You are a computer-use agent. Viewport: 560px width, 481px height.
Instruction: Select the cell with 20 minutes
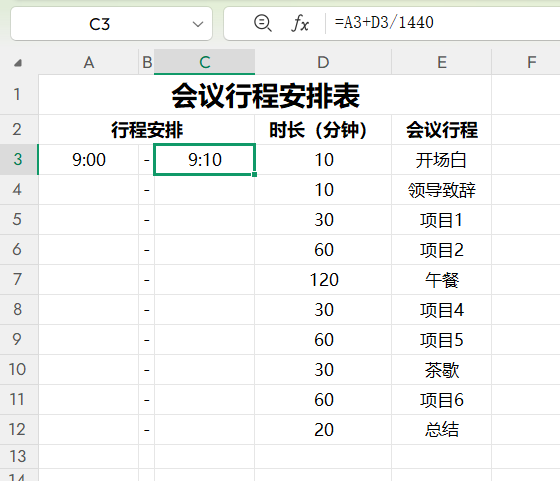click(x=323, y=430)
